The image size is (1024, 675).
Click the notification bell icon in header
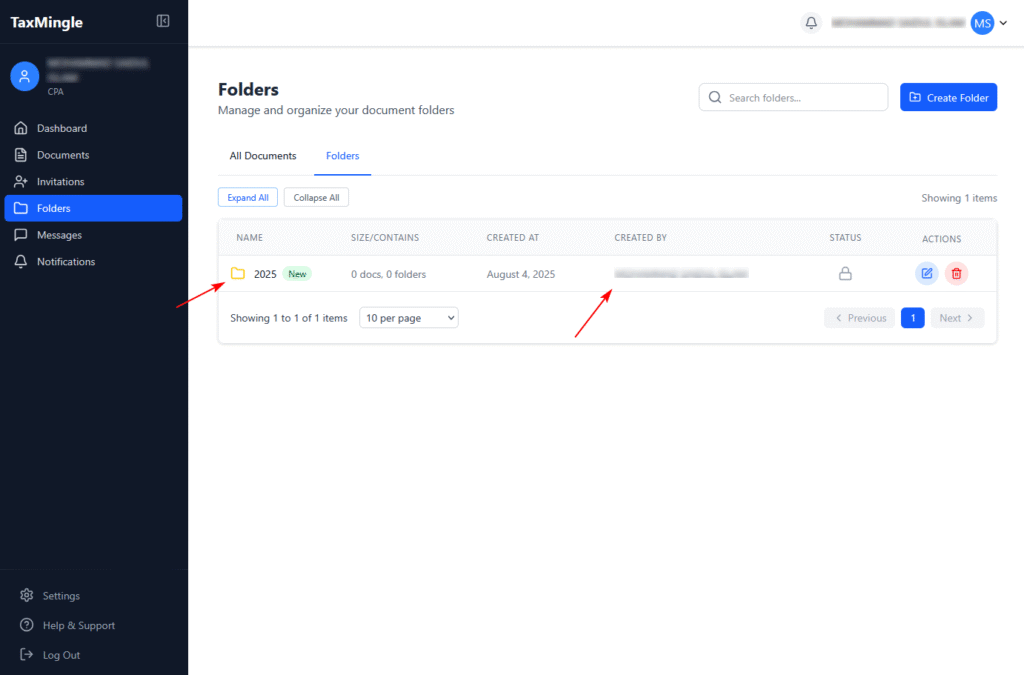811,23
